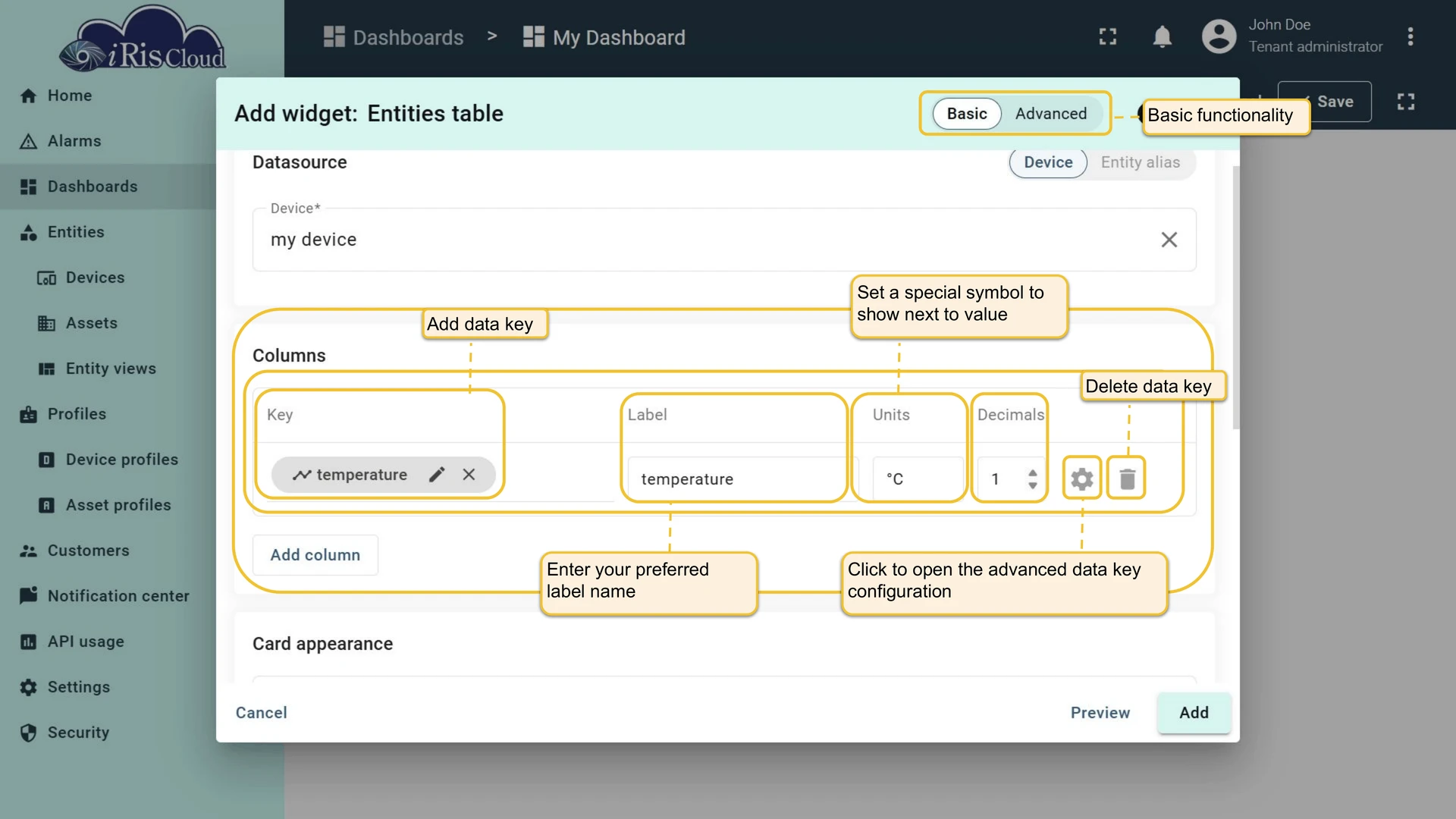Click the Add column button
1456x819 pixels.
315,555
